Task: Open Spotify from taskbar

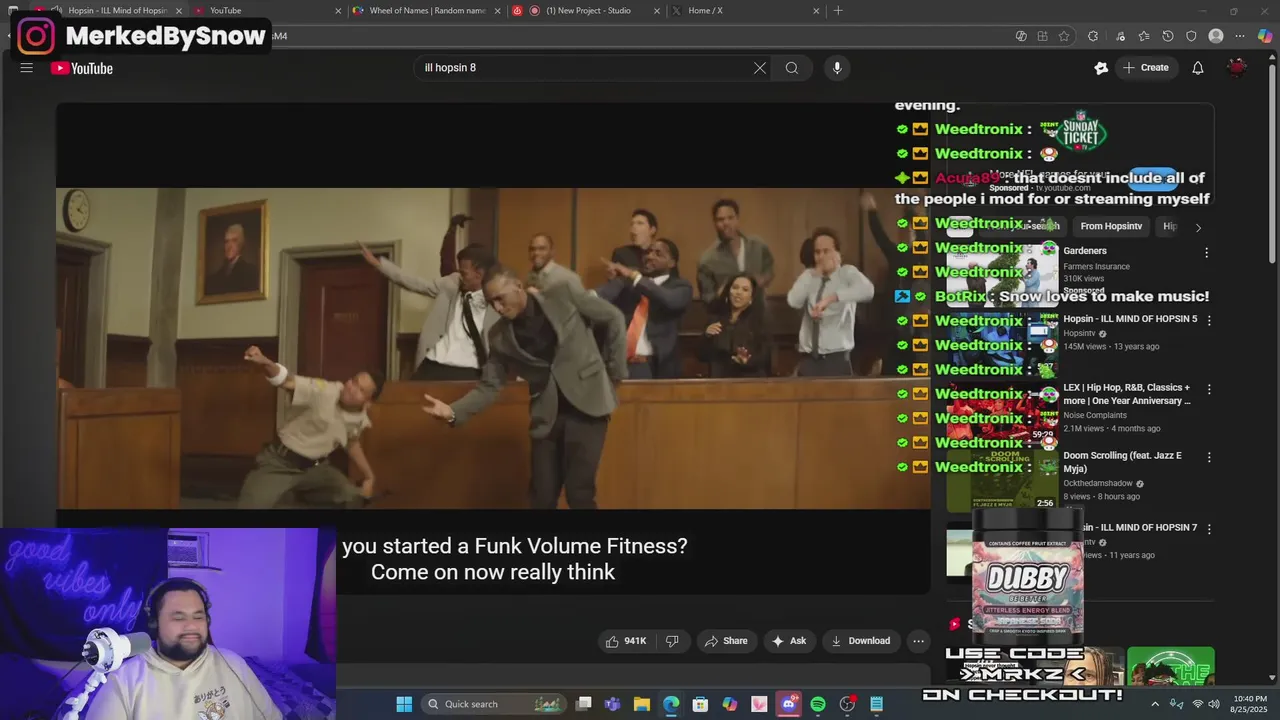Action: 818,704
